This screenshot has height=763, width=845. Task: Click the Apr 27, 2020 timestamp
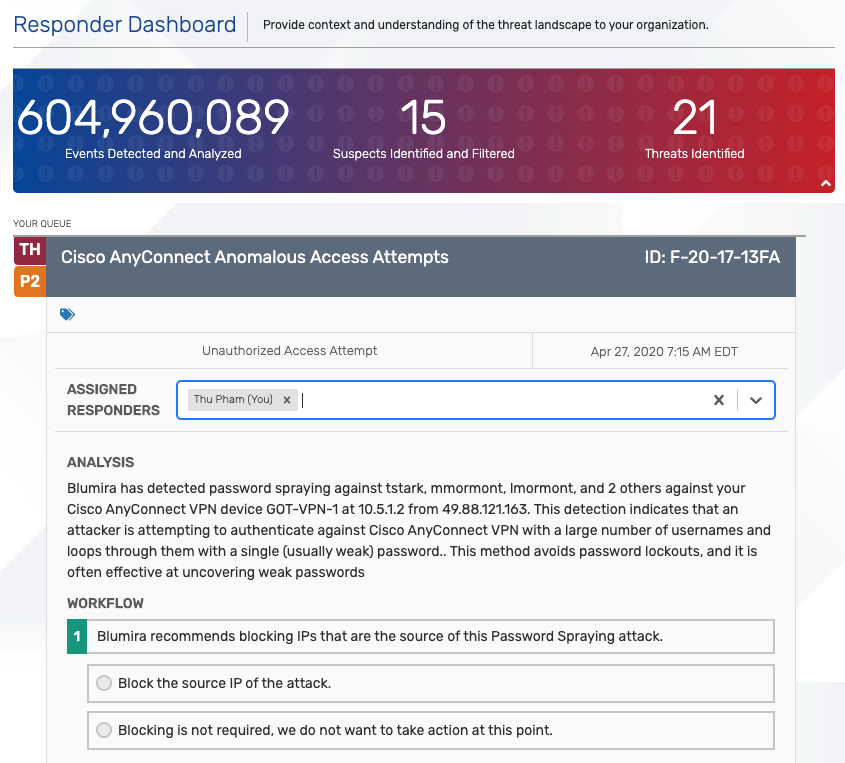[664, 352]
